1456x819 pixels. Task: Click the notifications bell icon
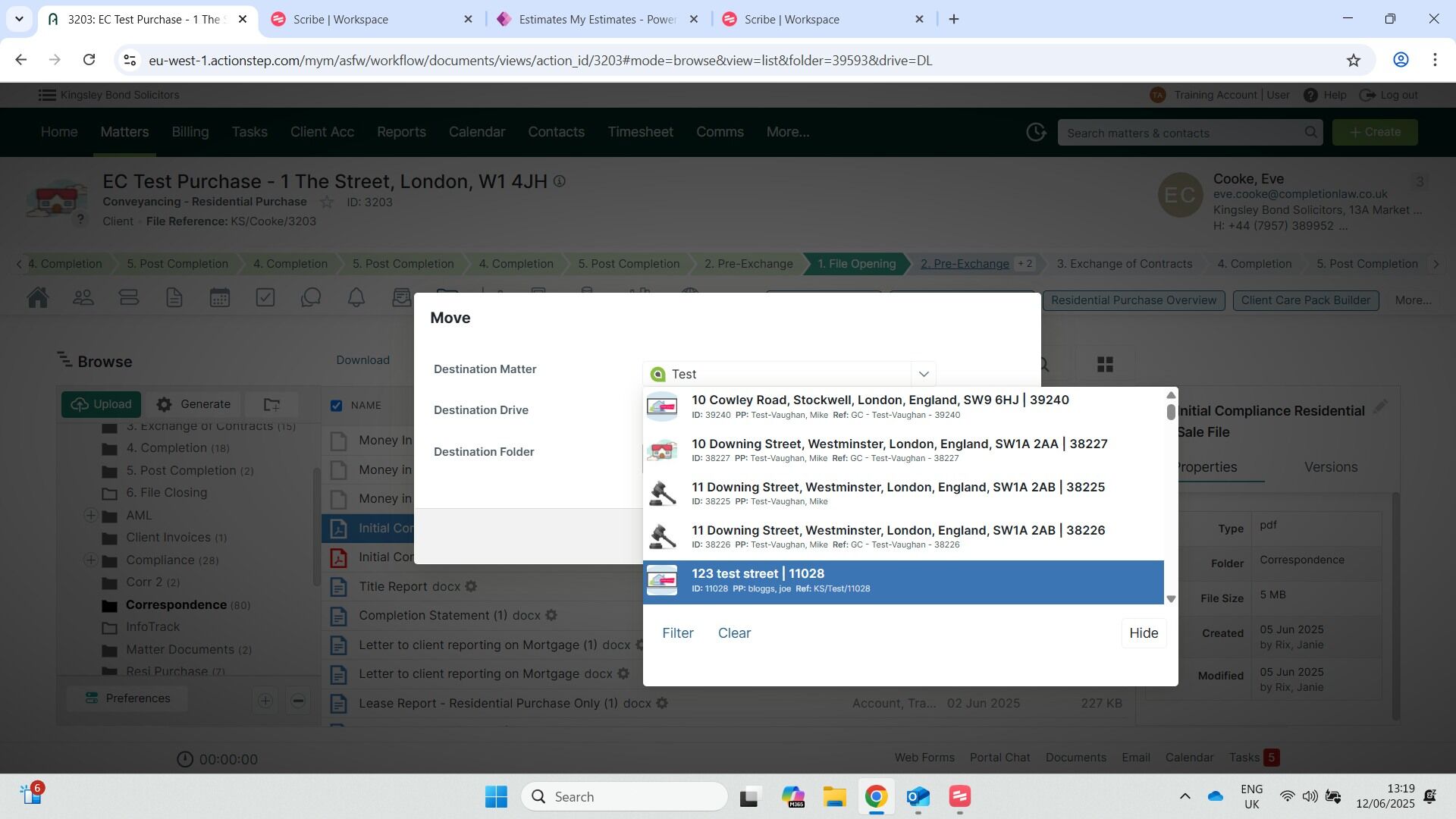pyautogui.click(x=356, y=297)
